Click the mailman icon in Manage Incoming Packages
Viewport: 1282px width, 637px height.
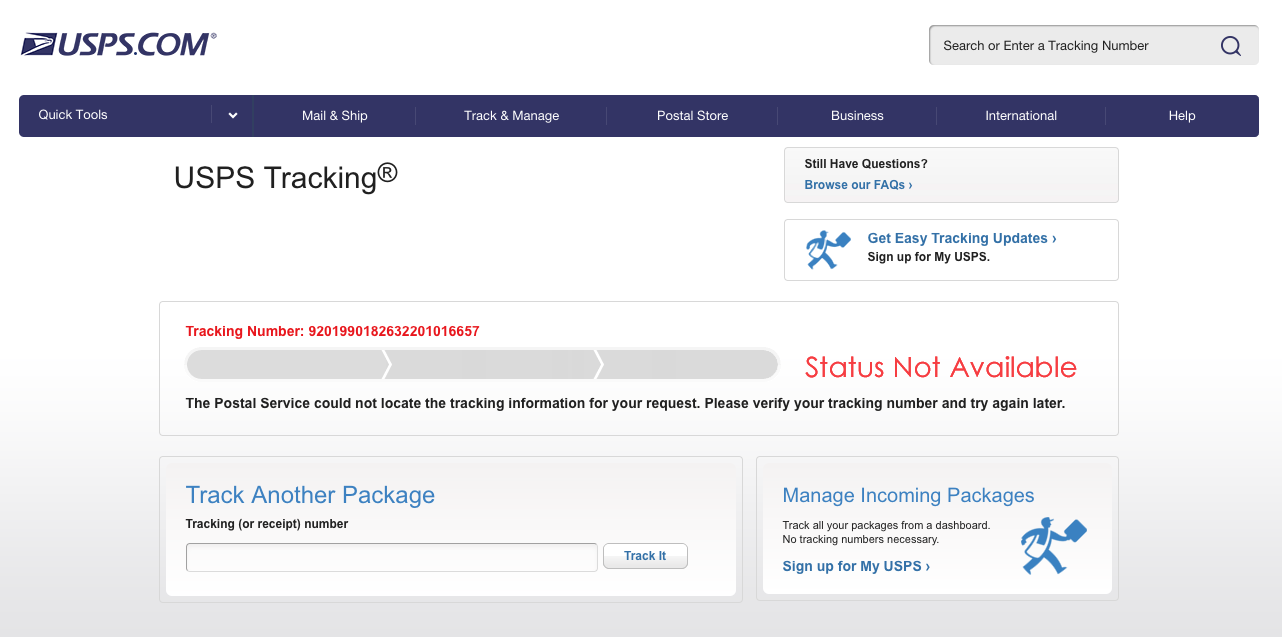(x=1053, y=546)
